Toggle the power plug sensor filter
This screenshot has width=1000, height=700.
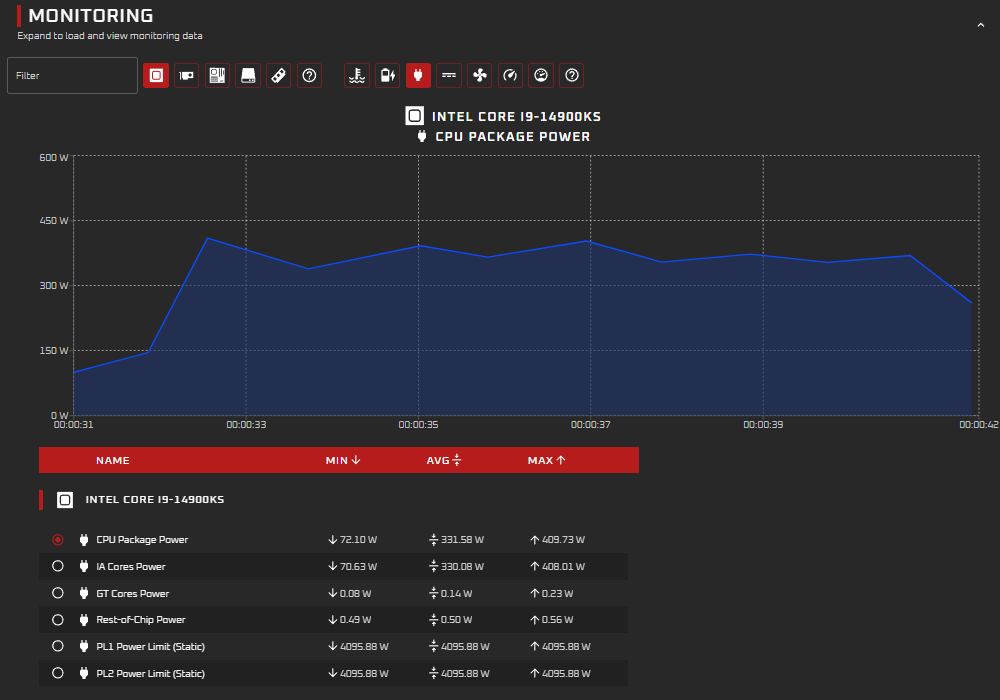coord(418,75)
